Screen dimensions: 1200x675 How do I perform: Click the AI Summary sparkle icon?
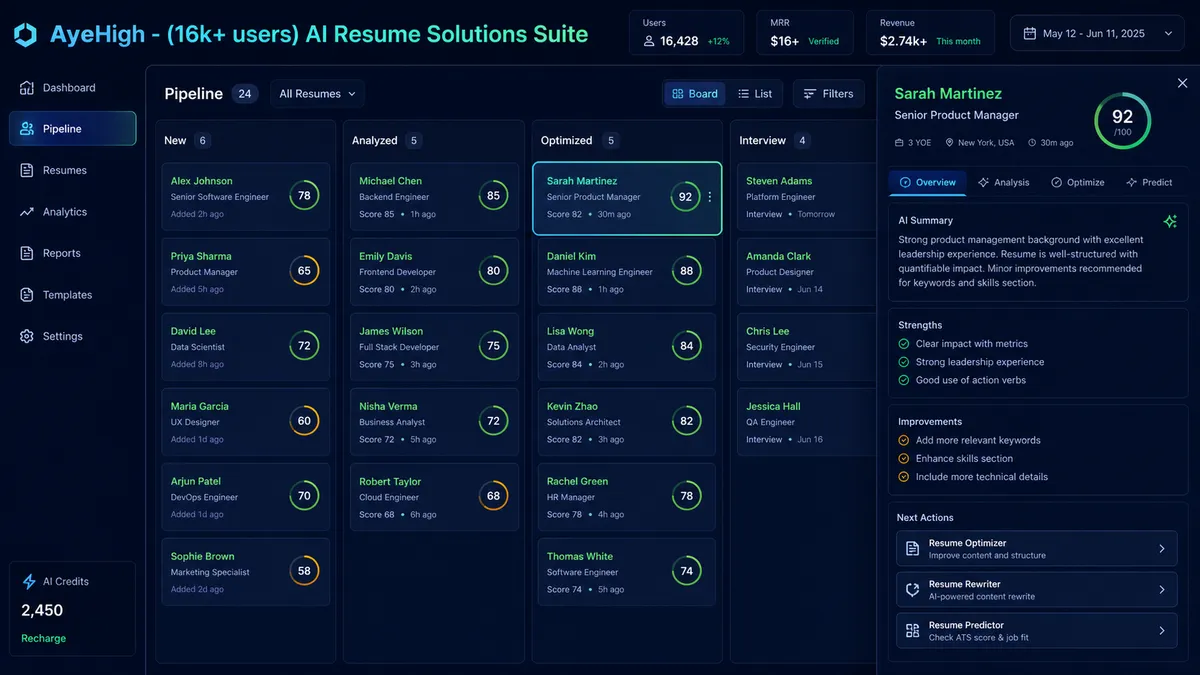point(1169,221)
